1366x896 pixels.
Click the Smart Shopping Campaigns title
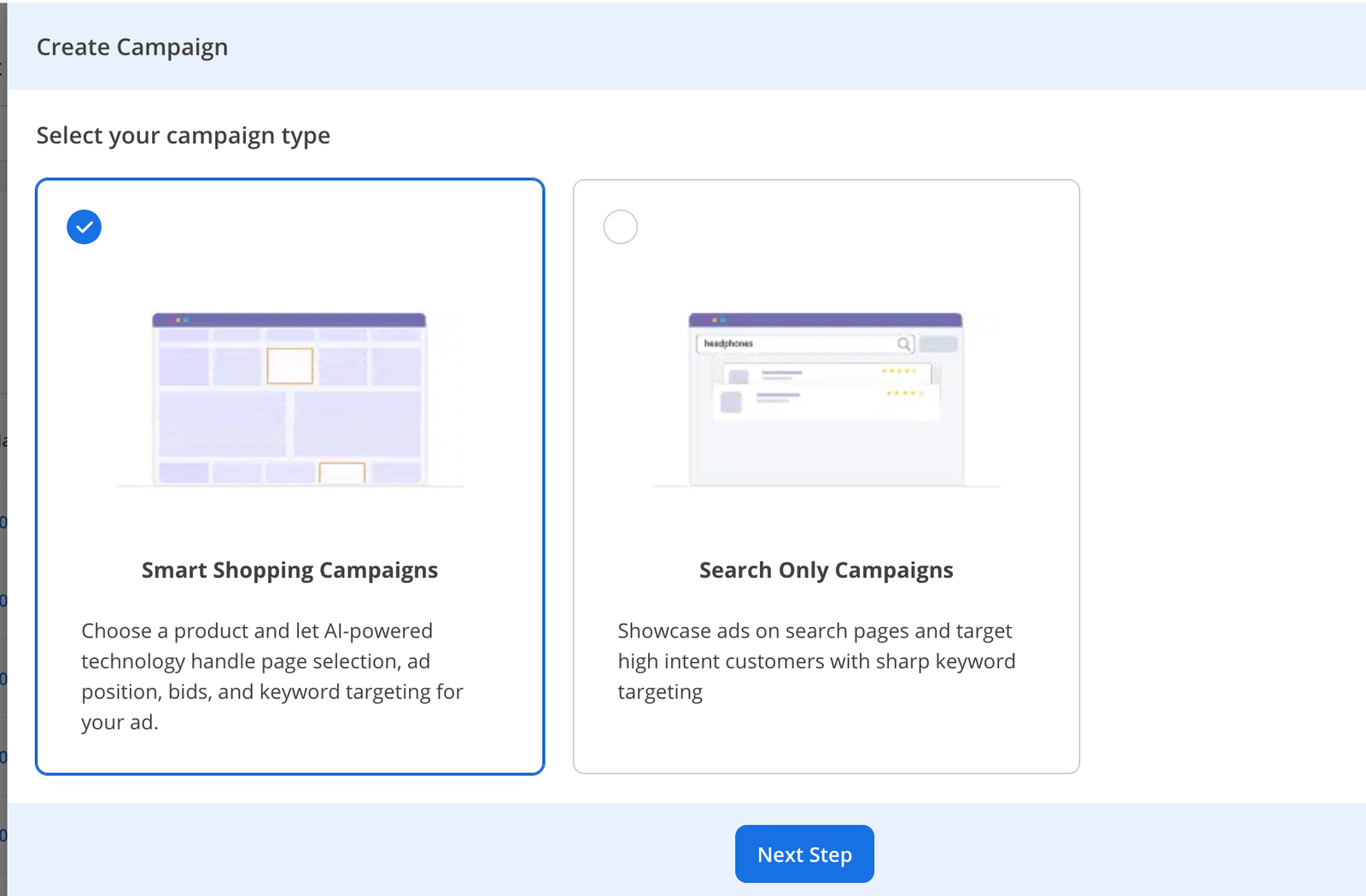click(x=289, y=571)
